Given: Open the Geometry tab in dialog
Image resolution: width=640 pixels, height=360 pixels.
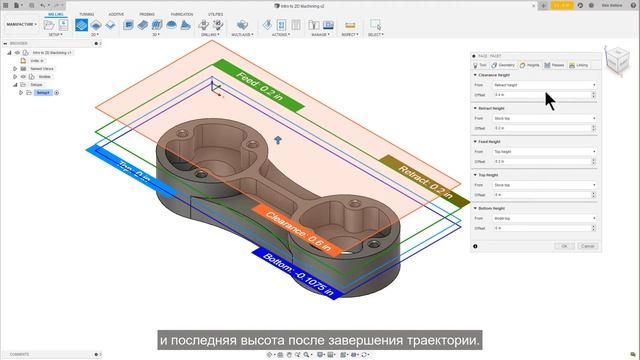Looking at the screenshot, I should (x=503, y=65).
